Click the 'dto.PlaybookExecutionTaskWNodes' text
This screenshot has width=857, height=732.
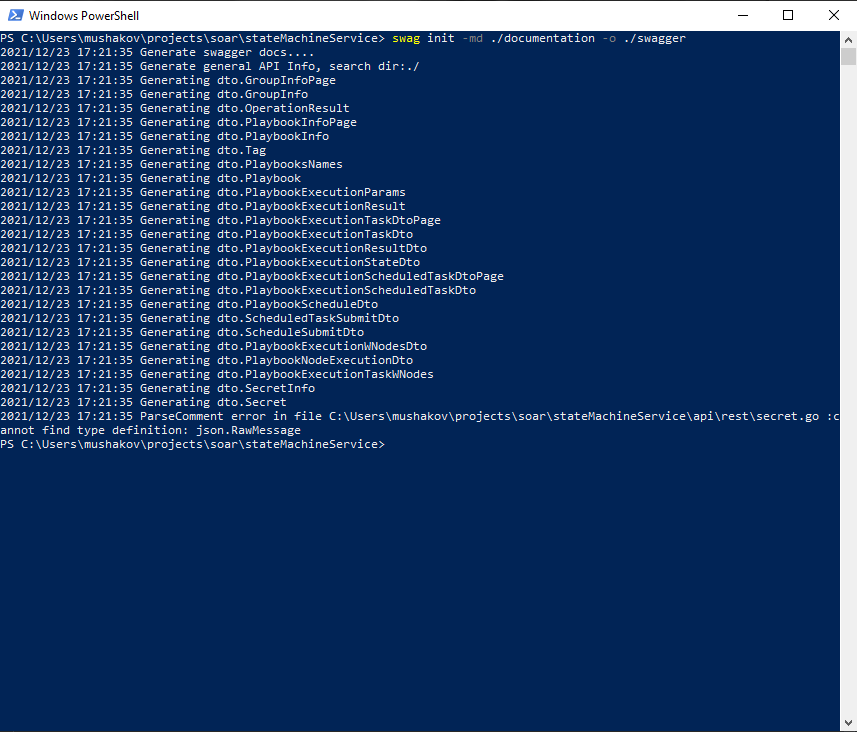pyautogui.click(x=325, y=374)
